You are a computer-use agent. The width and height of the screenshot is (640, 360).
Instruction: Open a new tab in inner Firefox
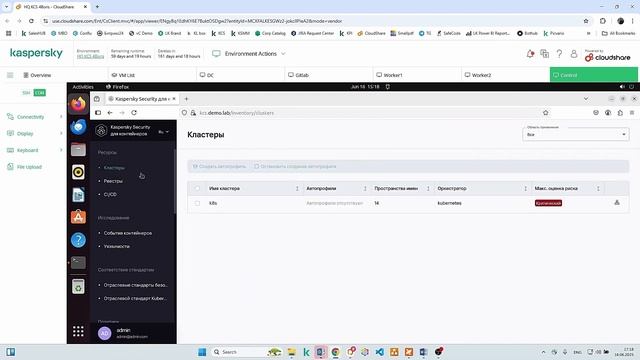[186, 99]
